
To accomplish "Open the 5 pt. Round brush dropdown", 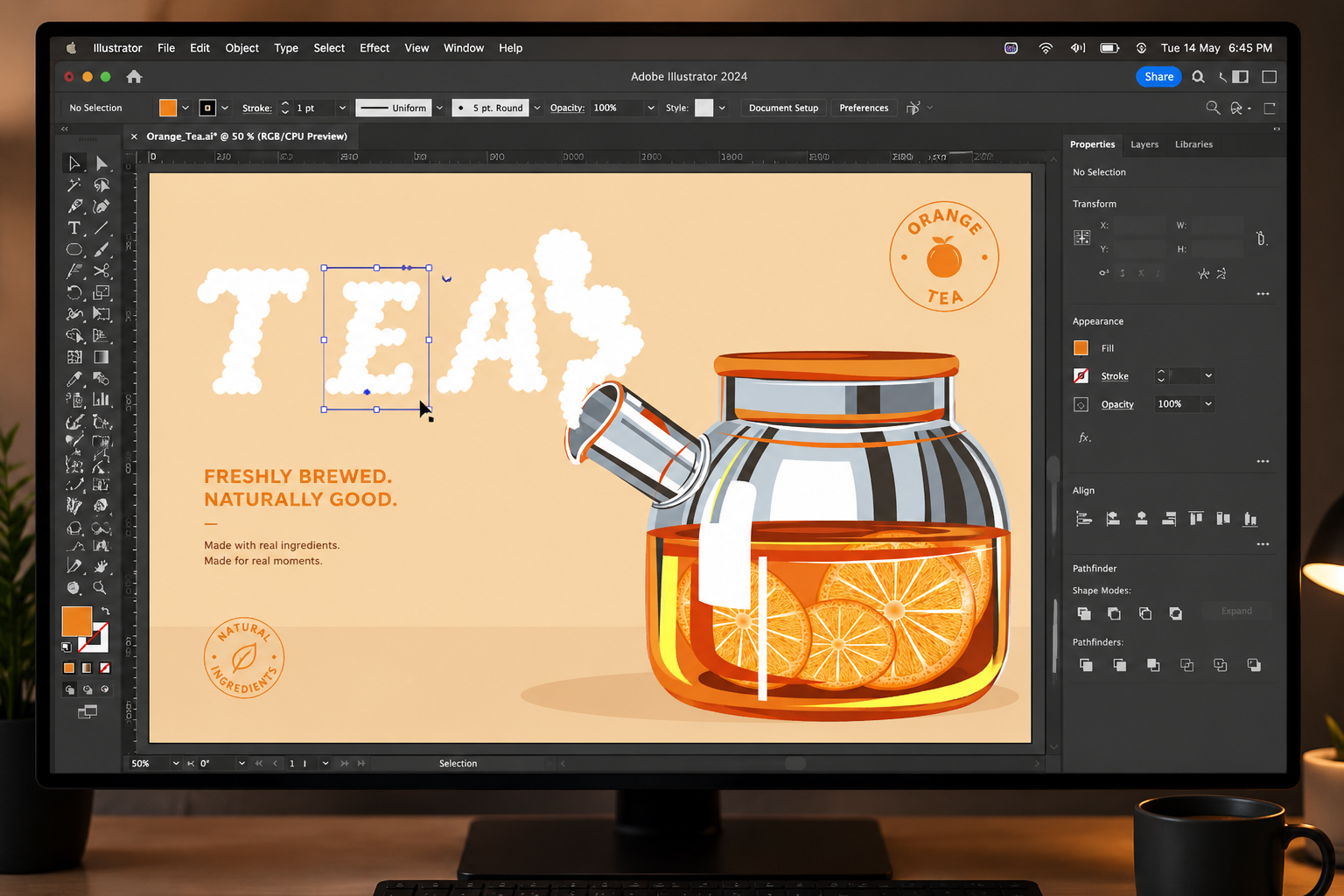I will coord(536,108).
